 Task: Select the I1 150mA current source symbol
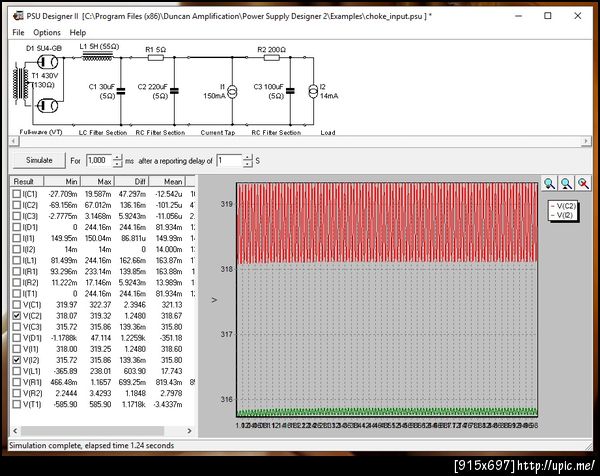coord(232,91)
